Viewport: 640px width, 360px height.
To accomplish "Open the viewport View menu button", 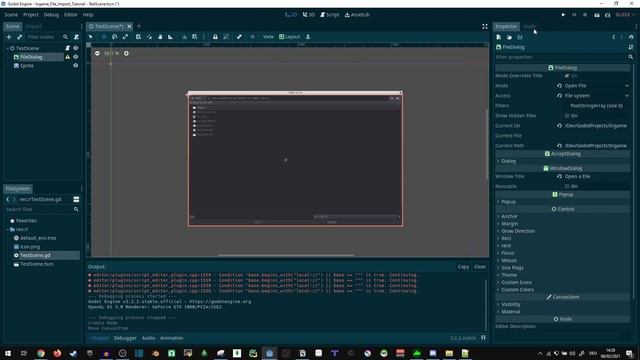I will 268,37.
